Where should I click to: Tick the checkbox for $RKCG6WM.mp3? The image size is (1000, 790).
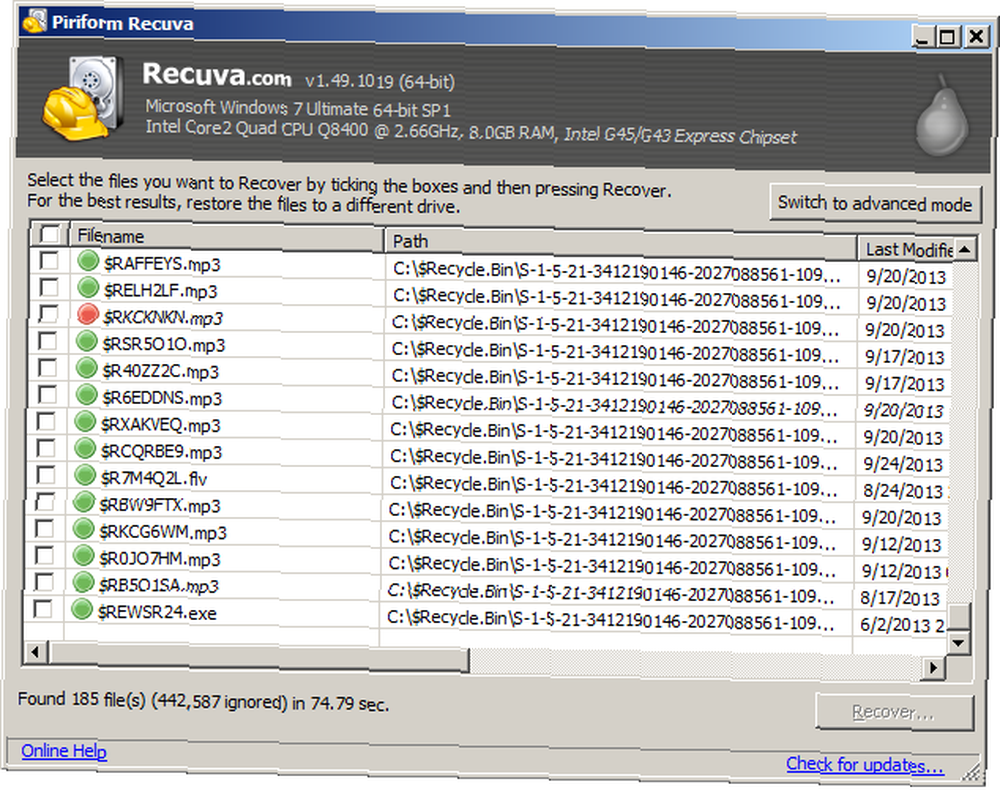(44, 529)
